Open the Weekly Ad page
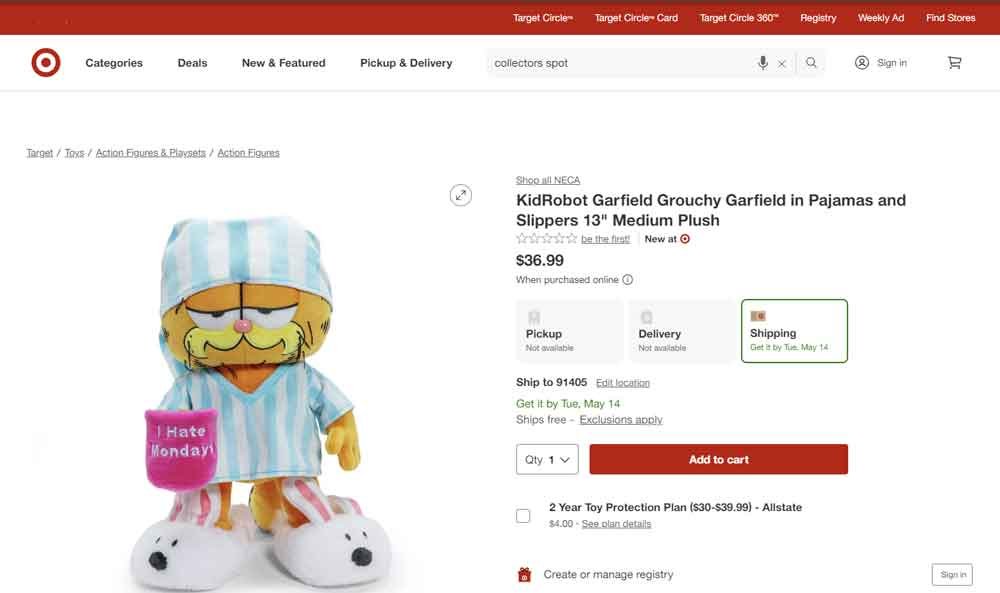This screenshot has width=1000, height=593. pos(881,17)
